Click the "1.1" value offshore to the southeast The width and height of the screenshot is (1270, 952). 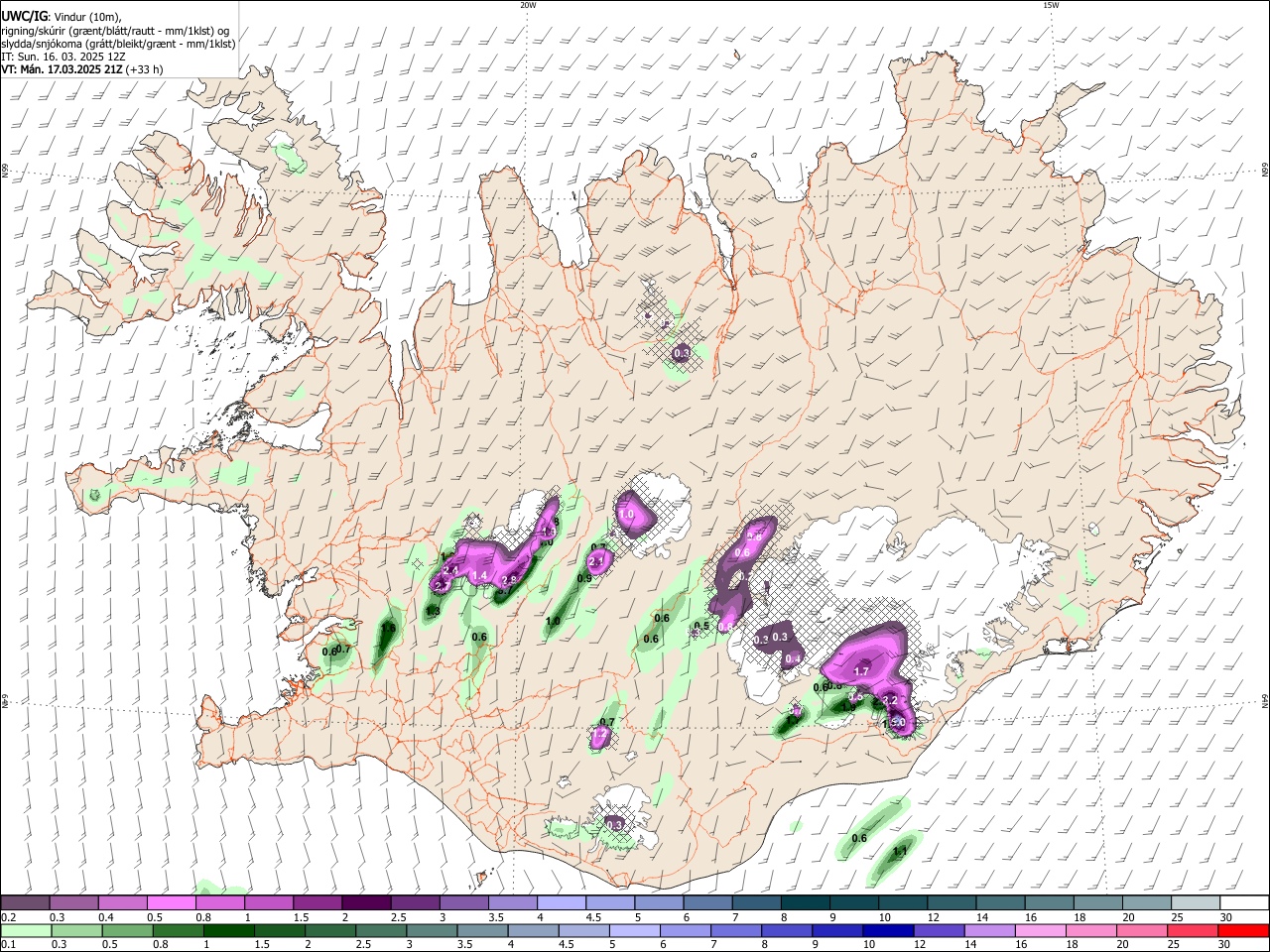901,851
